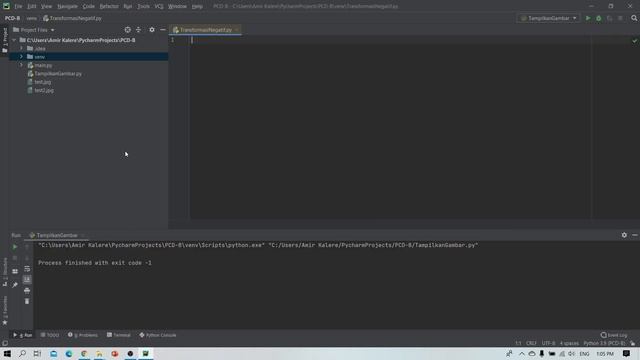Select test.jpg in the project tree
The height and width of the screenshot is (360, 640).
tap(42, 82)
